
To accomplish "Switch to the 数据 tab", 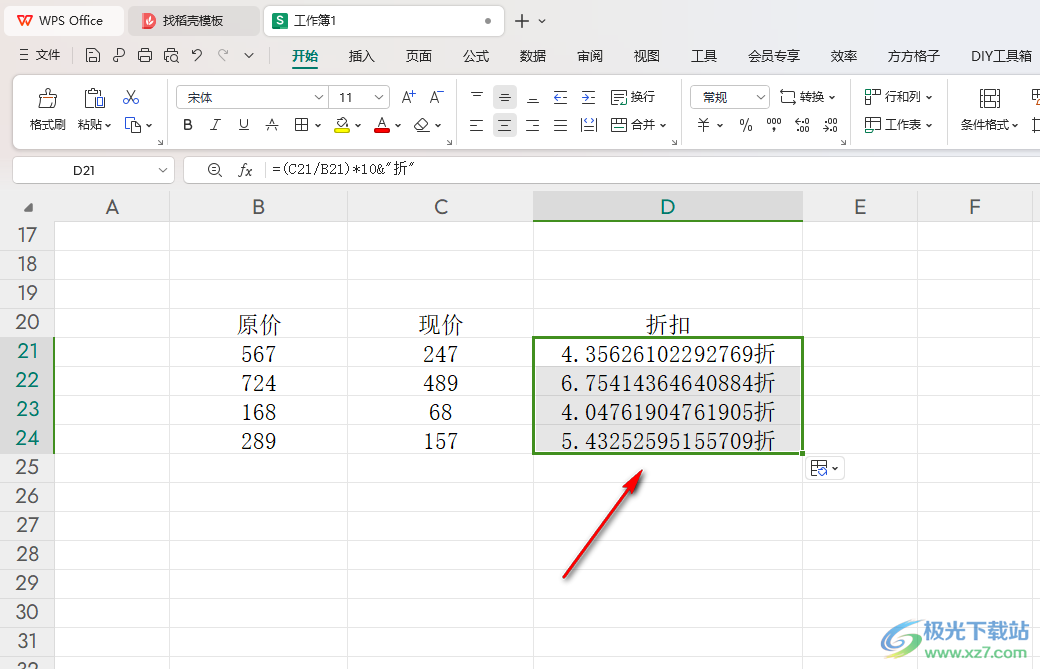I will (x=533, y=56).
